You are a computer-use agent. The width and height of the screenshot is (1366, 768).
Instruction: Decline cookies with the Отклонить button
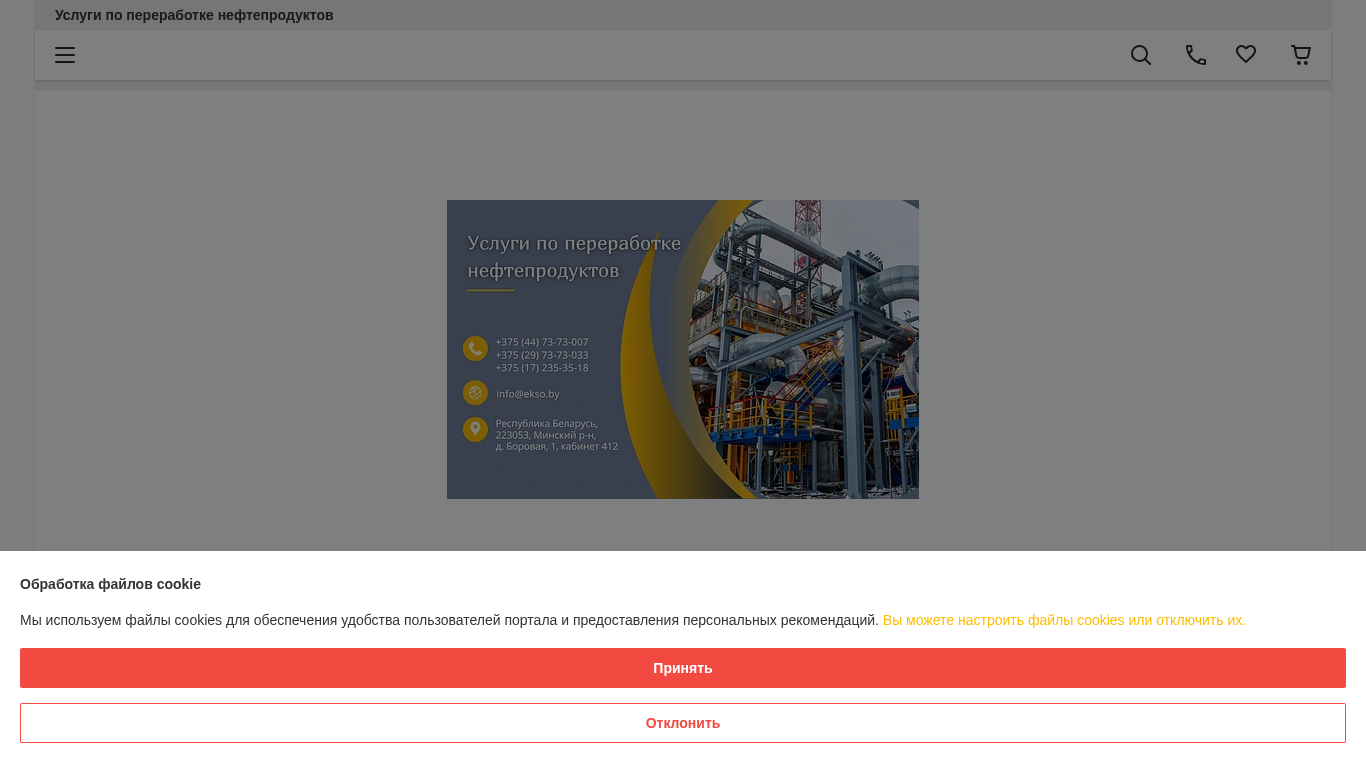(683, 723)
